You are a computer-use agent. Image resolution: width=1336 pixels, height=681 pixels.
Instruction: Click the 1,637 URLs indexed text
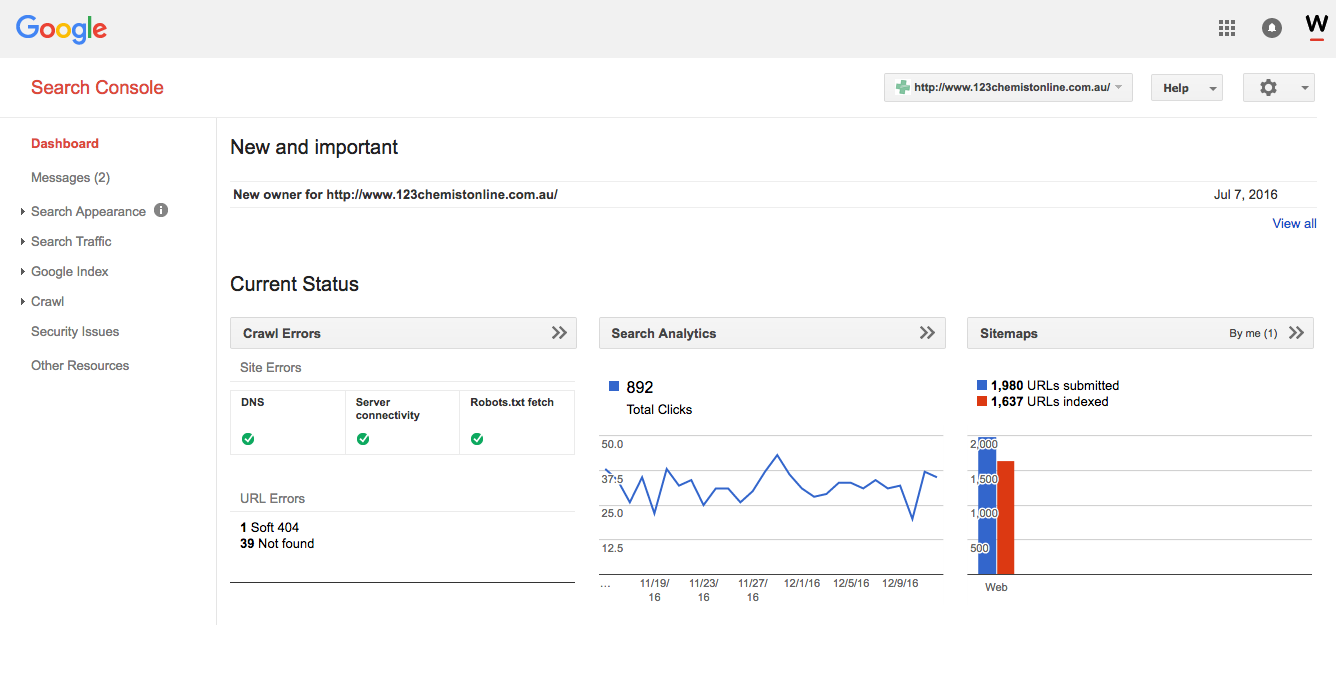[x=1050, y=401]
